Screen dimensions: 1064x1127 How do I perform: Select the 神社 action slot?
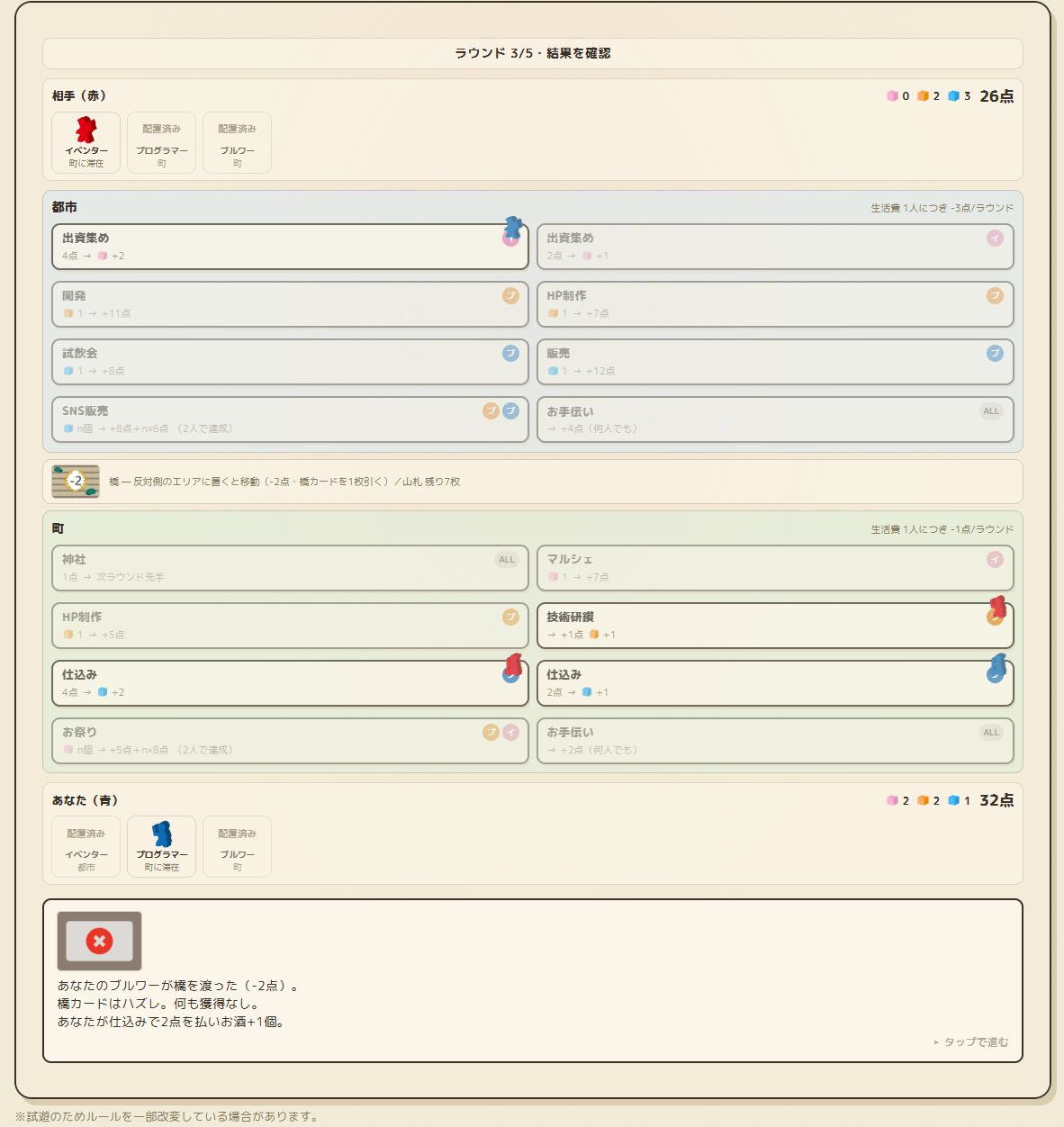[290, 568]
